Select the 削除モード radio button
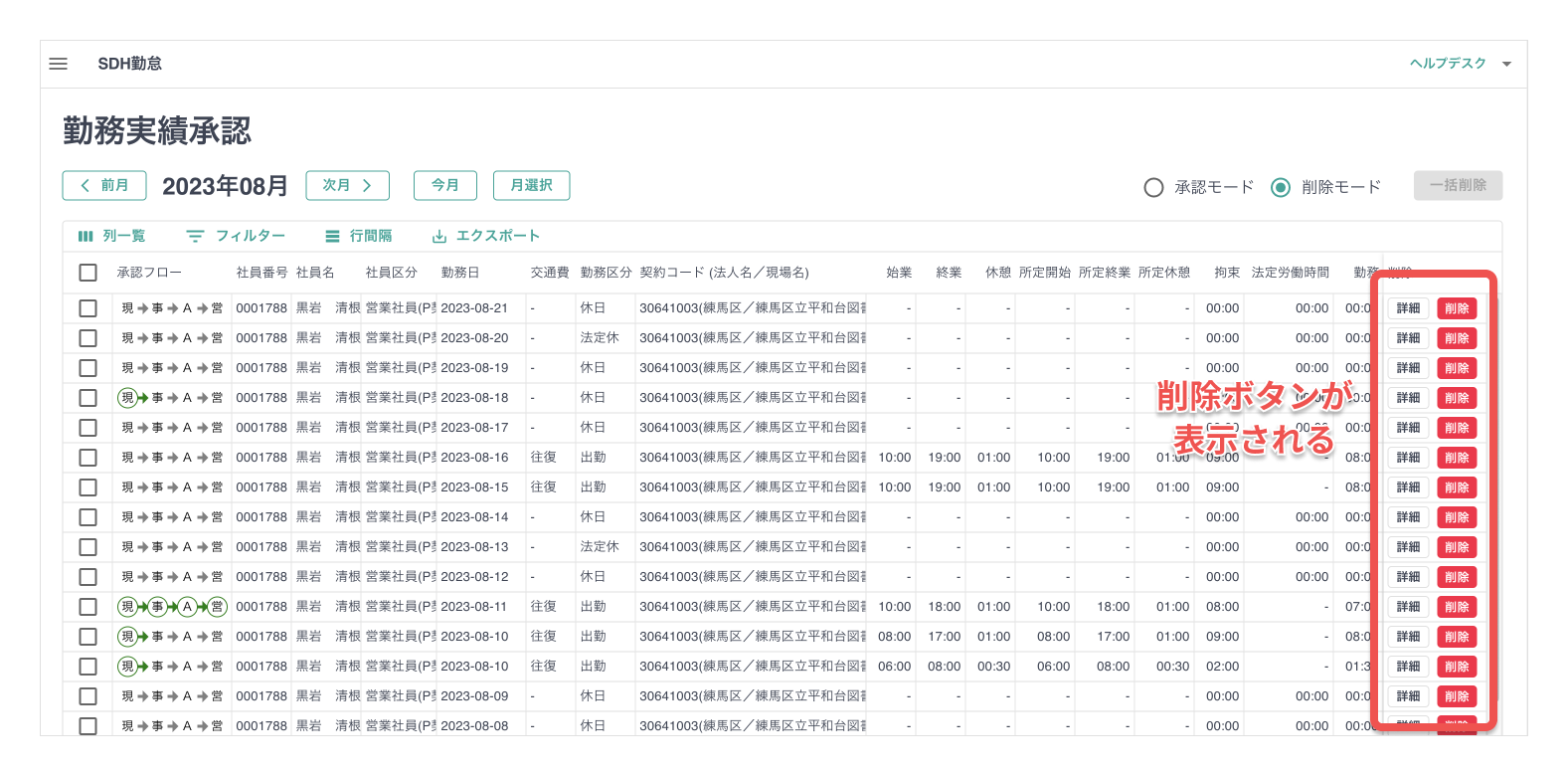The height and width of the screenshot is (776, 1568). (x=1281, y=187)
